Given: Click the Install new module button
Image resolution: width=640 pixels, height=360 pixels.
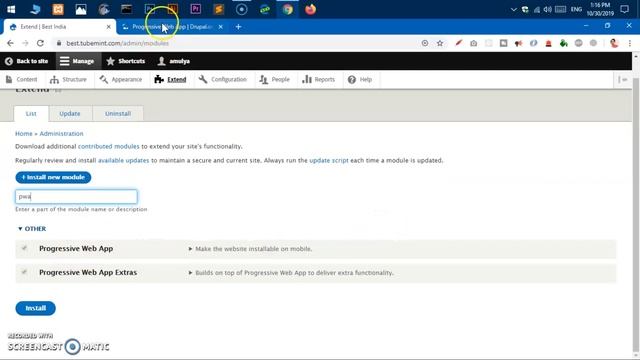Looking at the screenshot, I should click(x=53, y=177).
